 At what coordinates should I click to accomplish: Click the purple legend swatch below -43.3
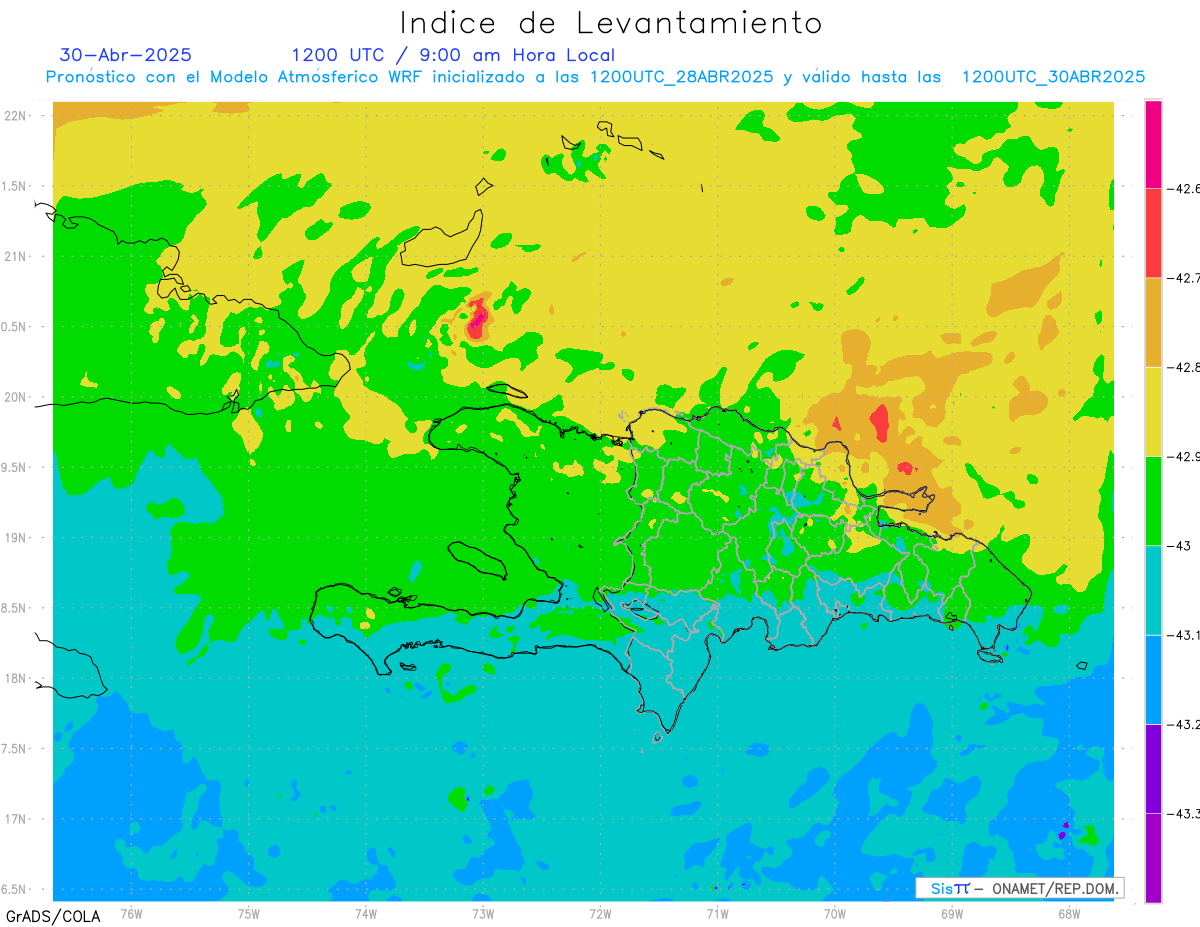1153,858
